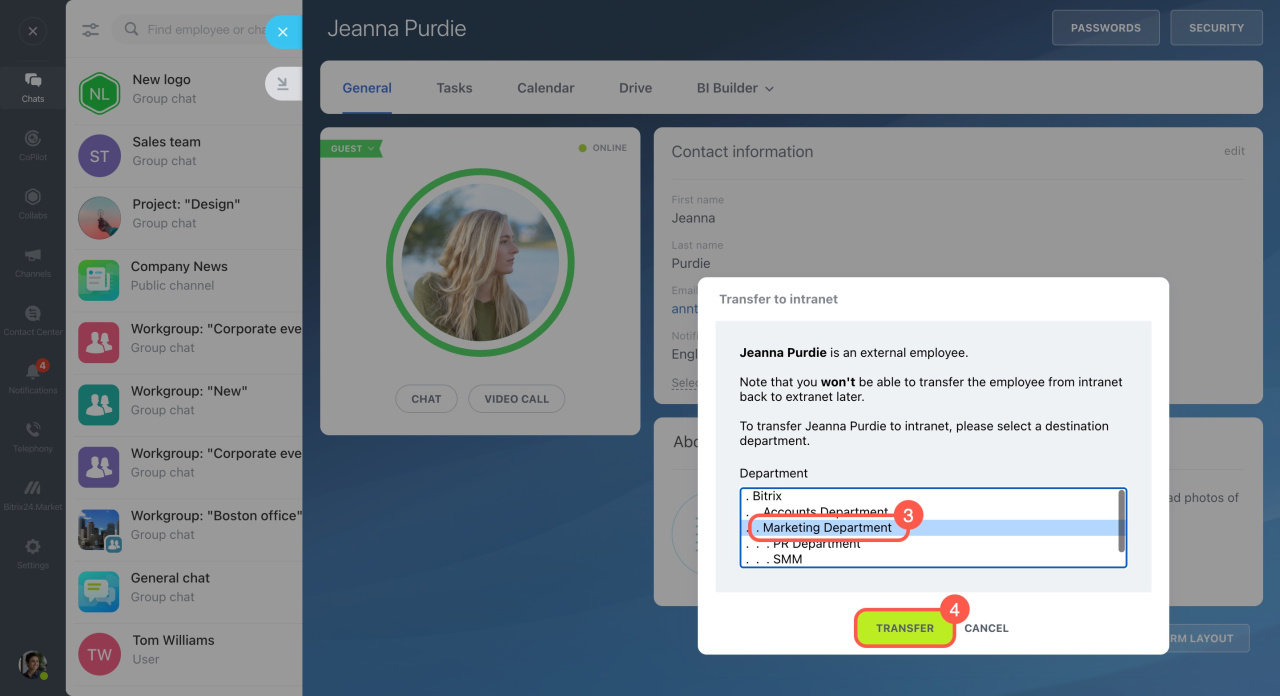The image size is (1280, 696).
Task: Expand the GUEST status label dropdown
Action: pyautogui.click(x=351, y=149)
